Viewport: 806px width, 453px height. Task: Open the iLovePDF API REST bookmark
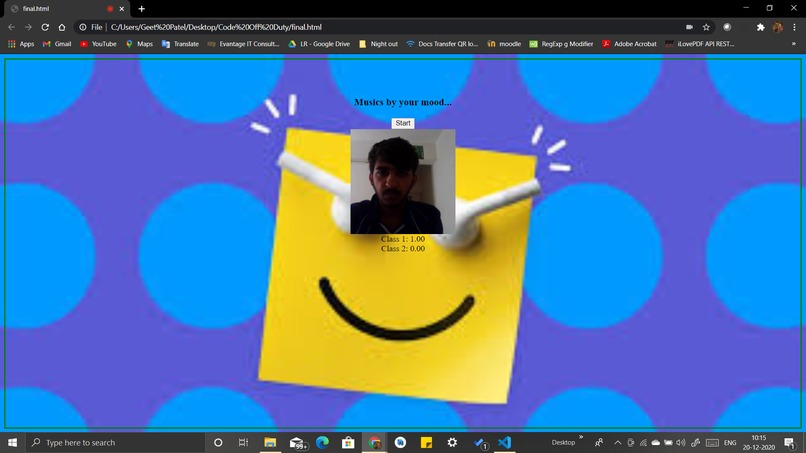click(x=700, y=44)
